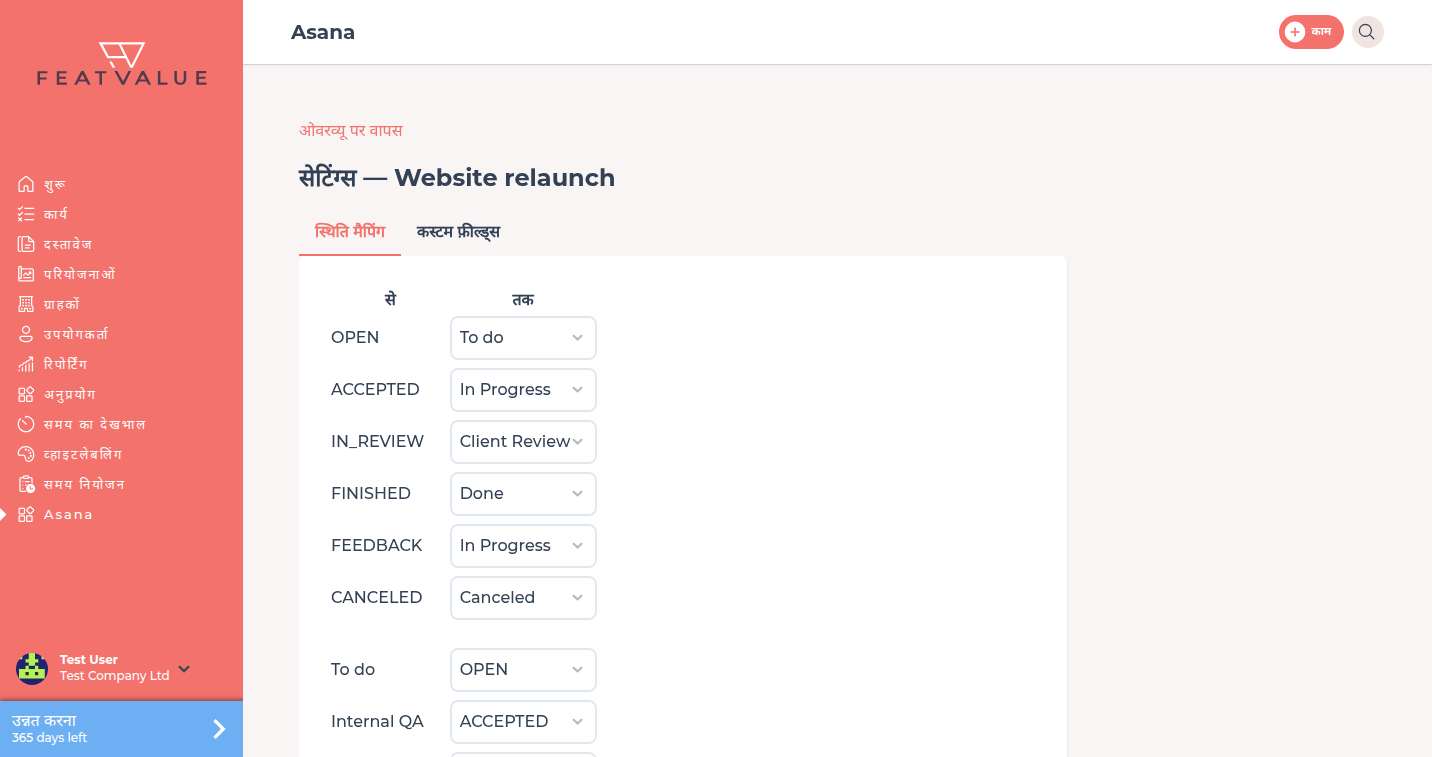
Task: Click the palette icon beside व्हाइटलेबलिंग
Action: [x=26, y=454]
